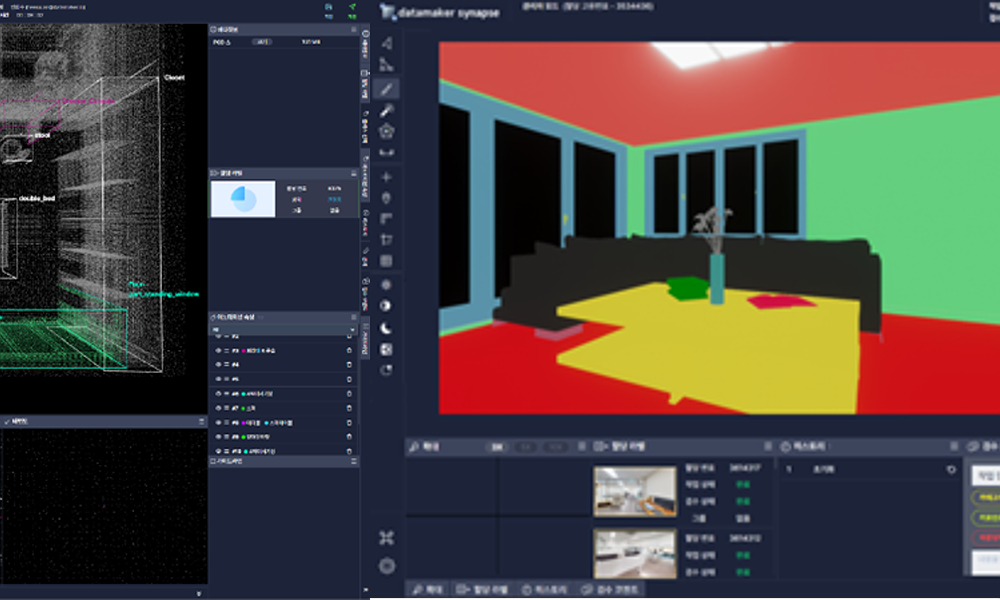1000x600 pixels.
Task: Select the pin marker tool icon
Action: (386, 198)
